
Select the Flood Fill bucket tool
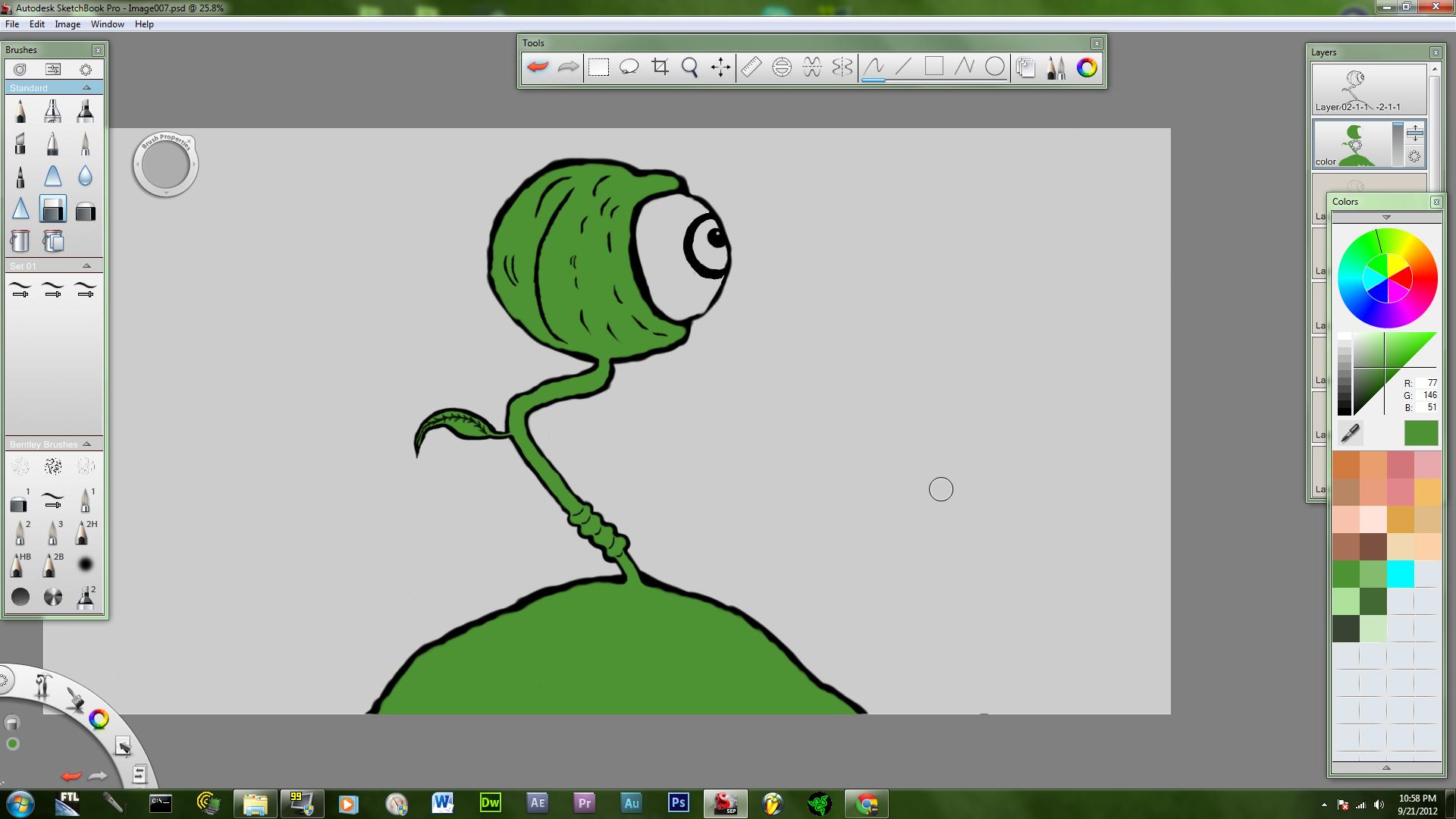(x=20, y=241)
